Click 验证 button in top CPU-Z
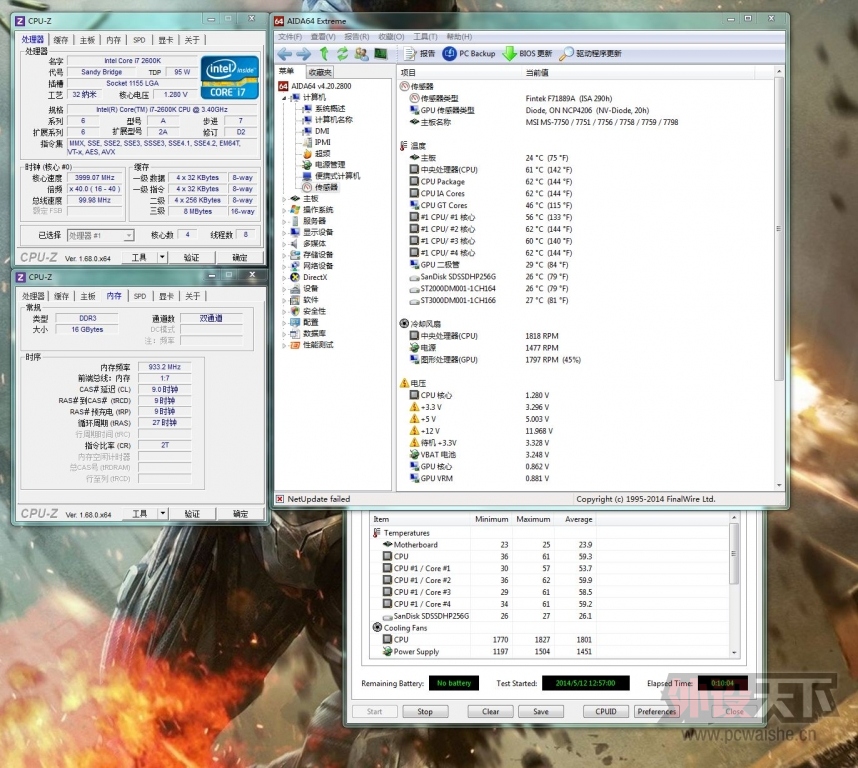The width and height of the screenshot is (858, 768). coord(191,257)
